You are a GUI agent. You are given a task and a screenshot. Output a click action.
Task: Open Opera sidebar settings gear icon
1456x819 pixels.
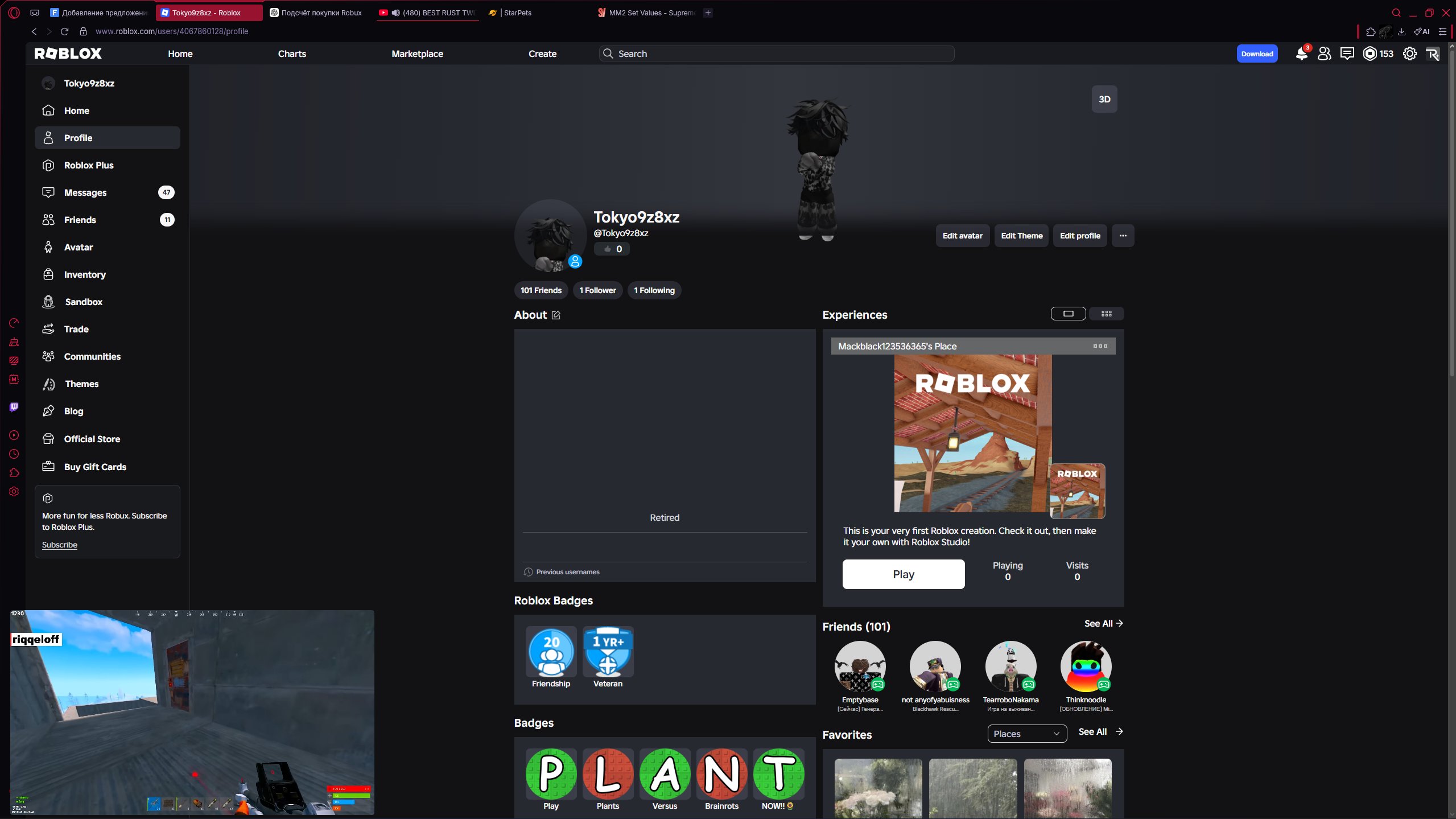(14, 492)
